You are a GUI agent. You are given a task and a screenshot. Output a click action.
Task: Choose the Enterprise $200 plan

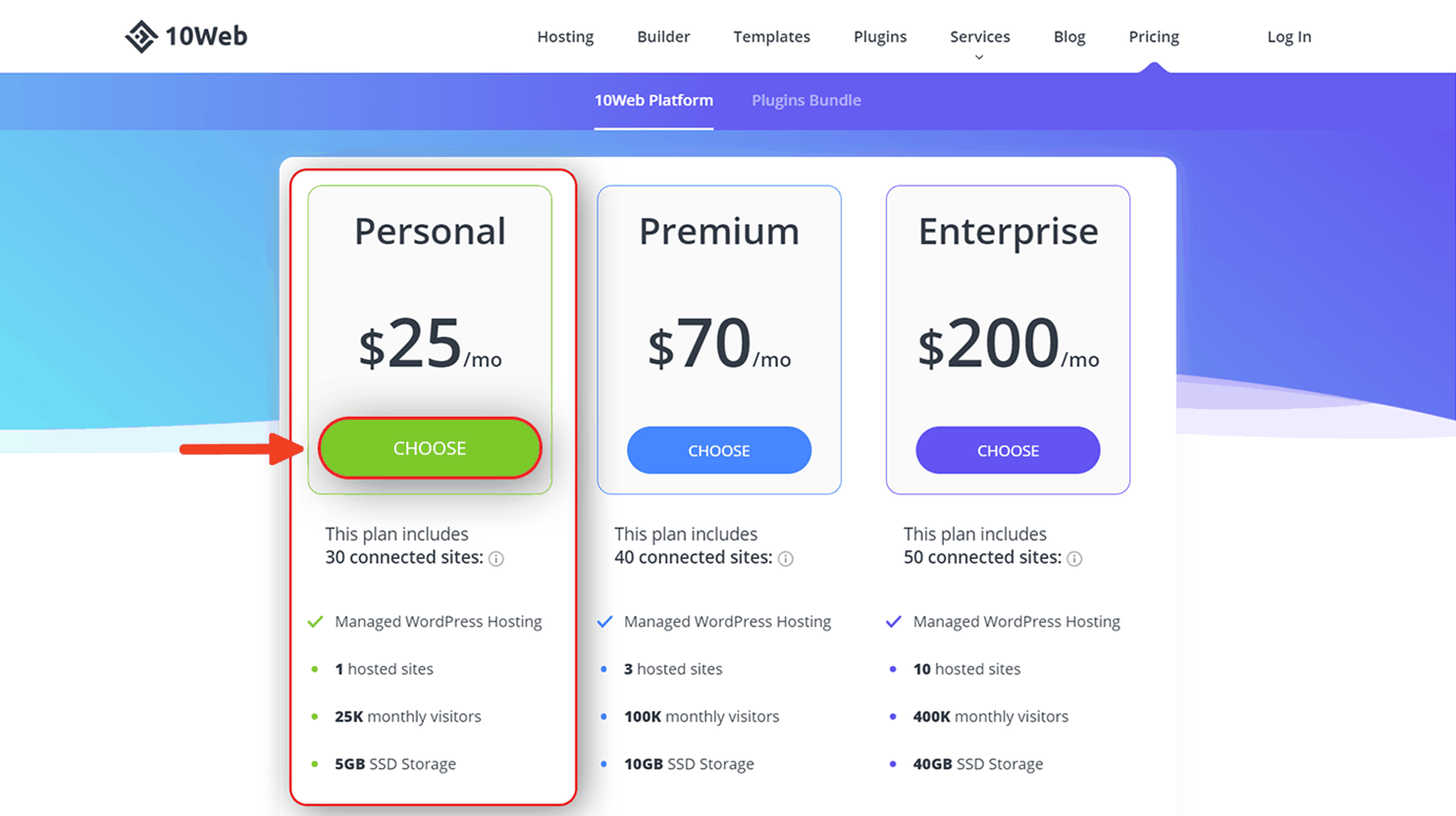click(x=1008, y=450)
